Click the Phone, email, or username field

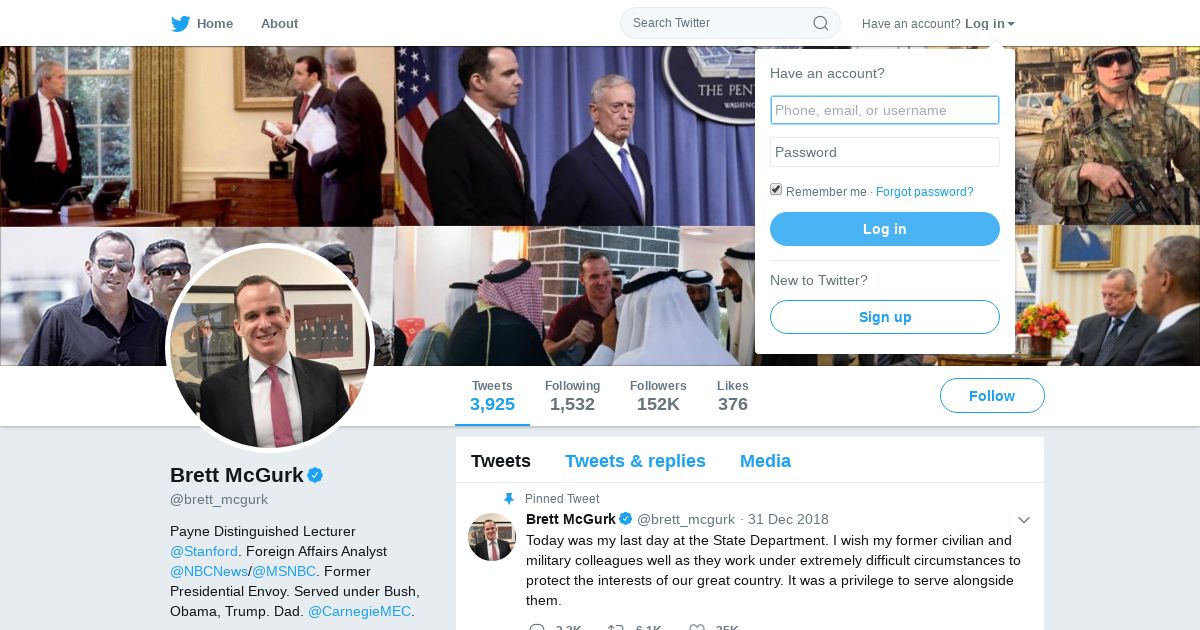pyautogui.click(x=885, y=110)
